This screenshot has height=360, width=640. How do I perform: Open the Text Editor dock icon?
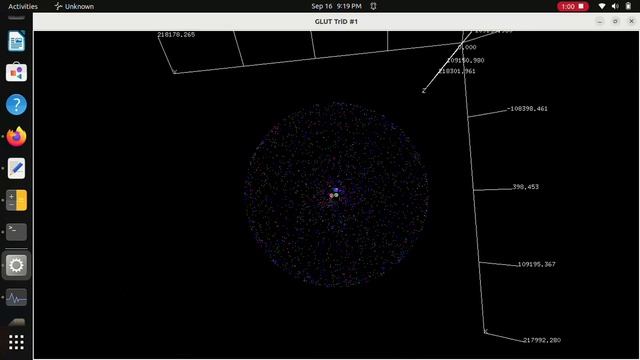[x=16, y=168]
